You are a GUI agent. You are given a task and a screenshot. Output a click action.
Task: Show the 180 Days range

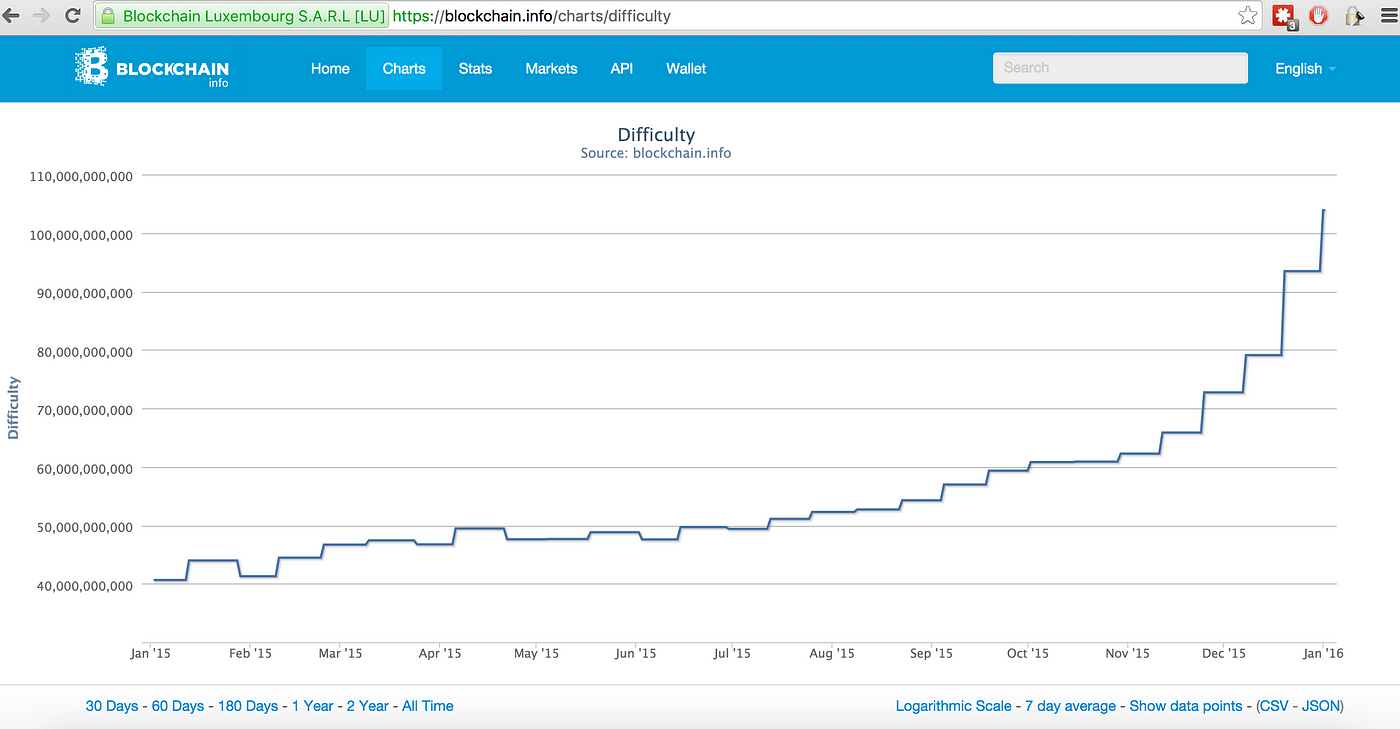(x=248, y=706)
